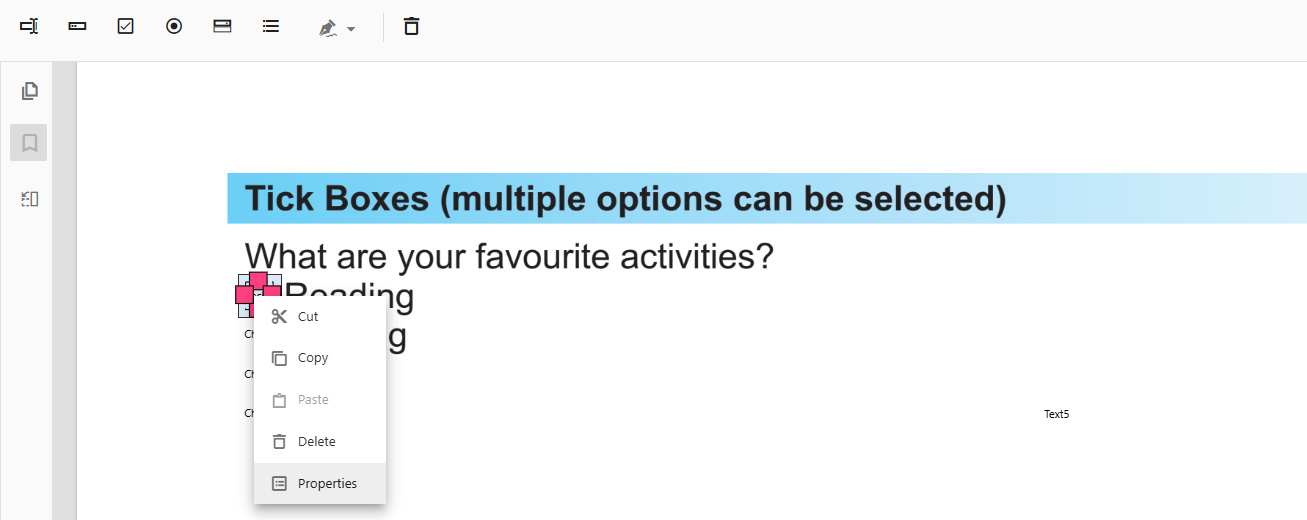
Task: Select the password field tool
Action: click(x=77, y=27)
